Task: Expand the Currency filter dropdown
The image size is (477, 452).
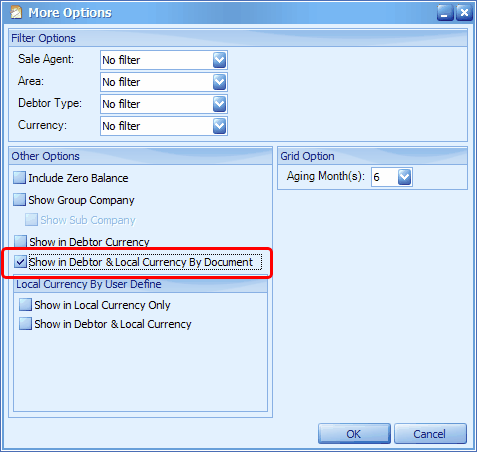Action: [x=219, y=126]
